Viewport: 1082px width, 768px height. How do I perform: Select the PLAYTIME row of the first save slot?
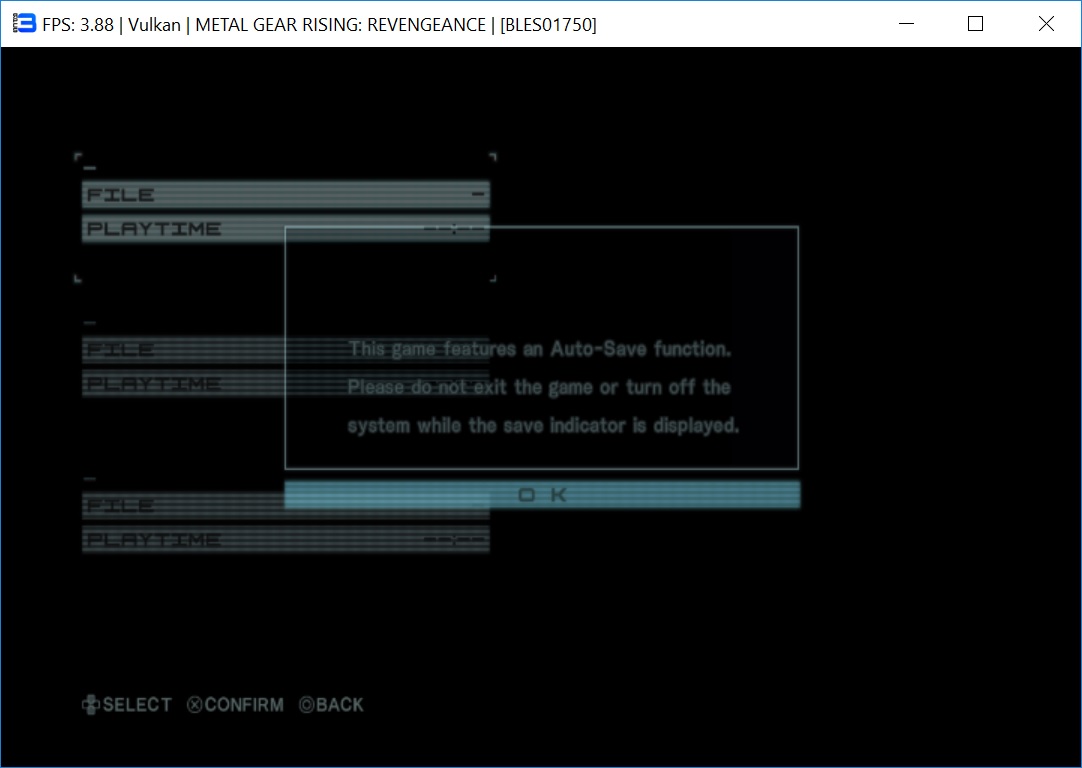(x=180, y=229)
